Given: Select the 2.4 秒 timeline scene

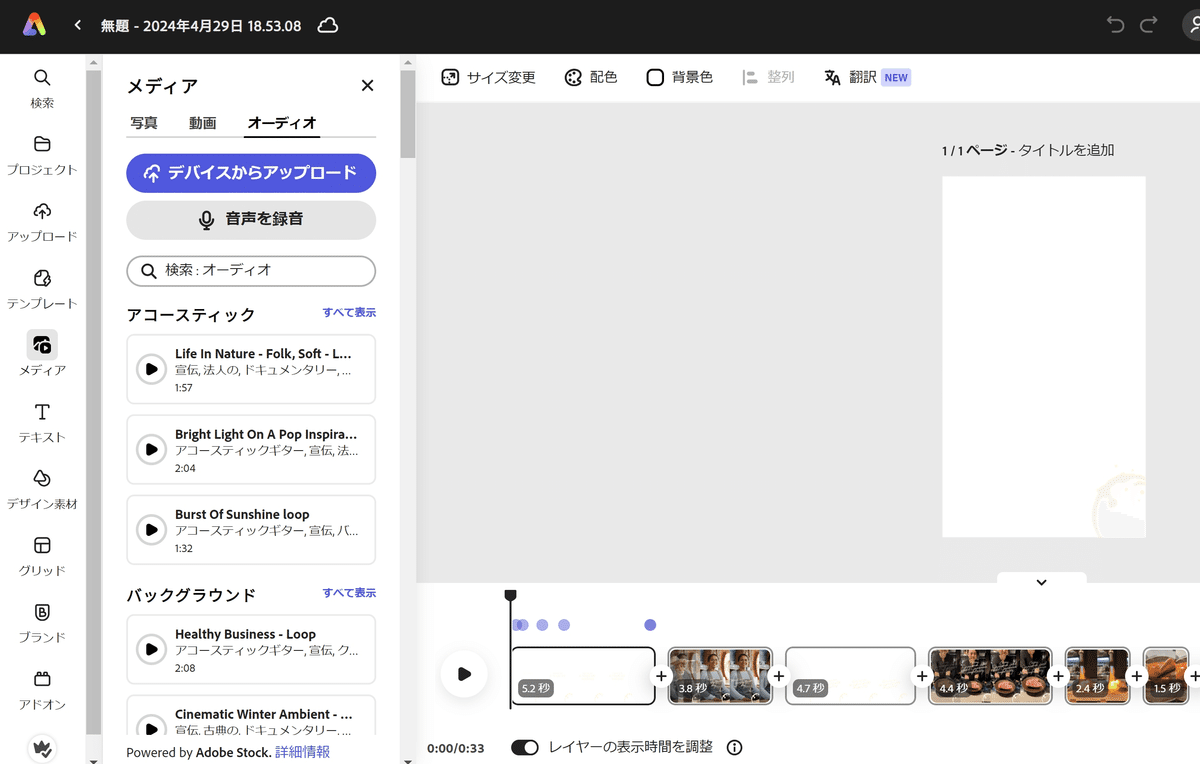Looking at the screenshot, I should point(1097,676).
